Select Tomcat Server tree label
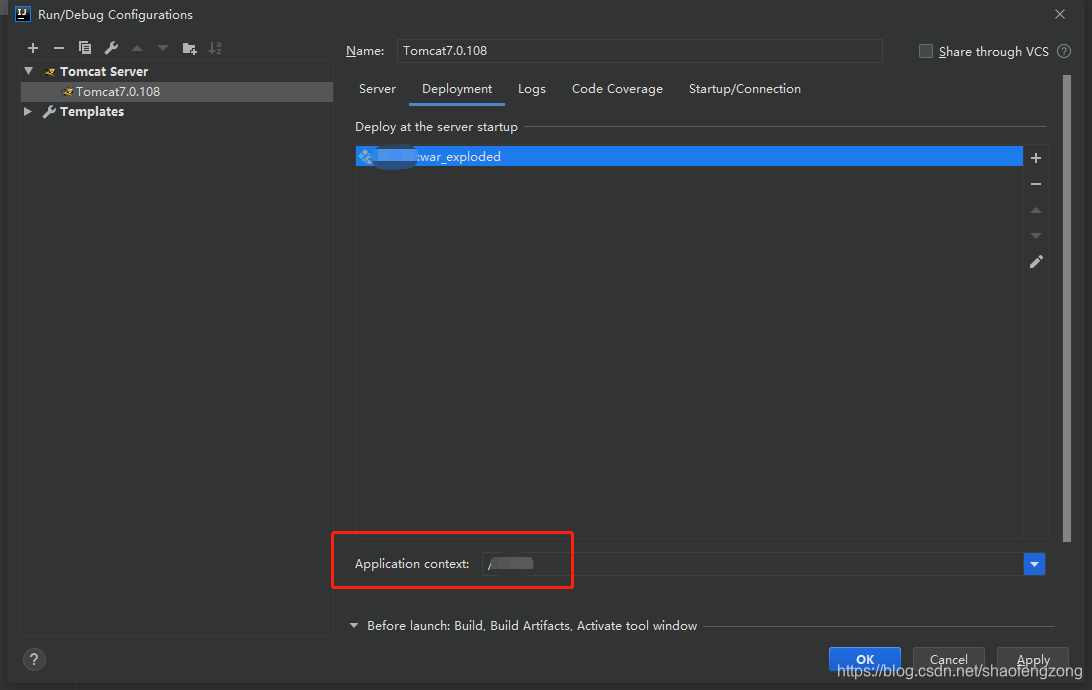The width and height of the screenshot is (1092, 690). [x=104, y=71]
